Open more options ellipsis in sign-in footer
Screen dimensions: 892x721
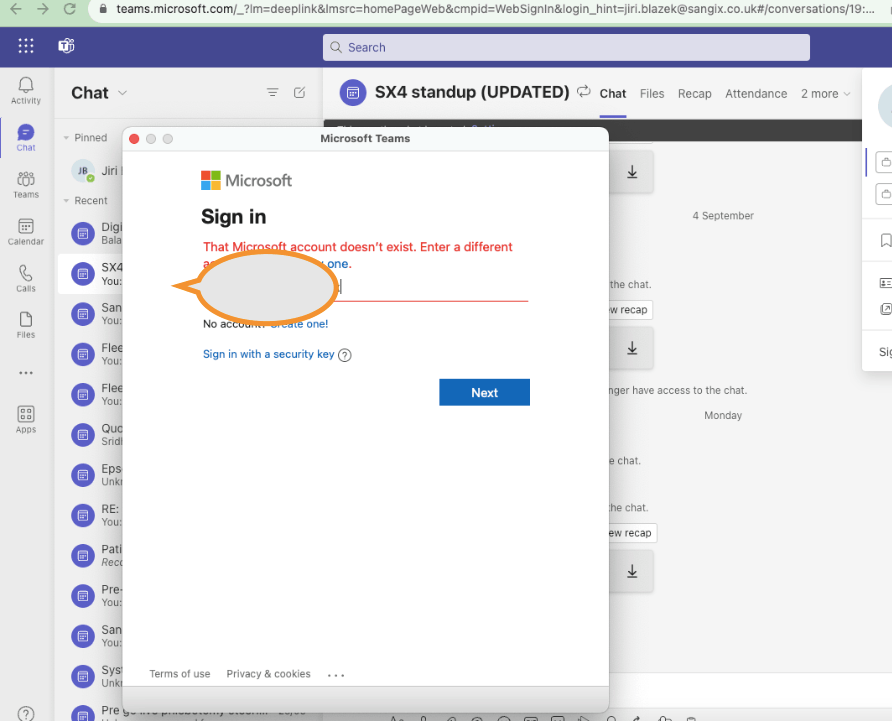[x=336, y=675]
